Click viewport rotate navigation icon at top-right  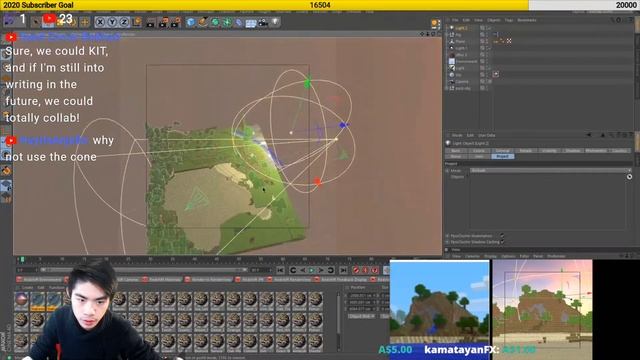tap(433, 34)
